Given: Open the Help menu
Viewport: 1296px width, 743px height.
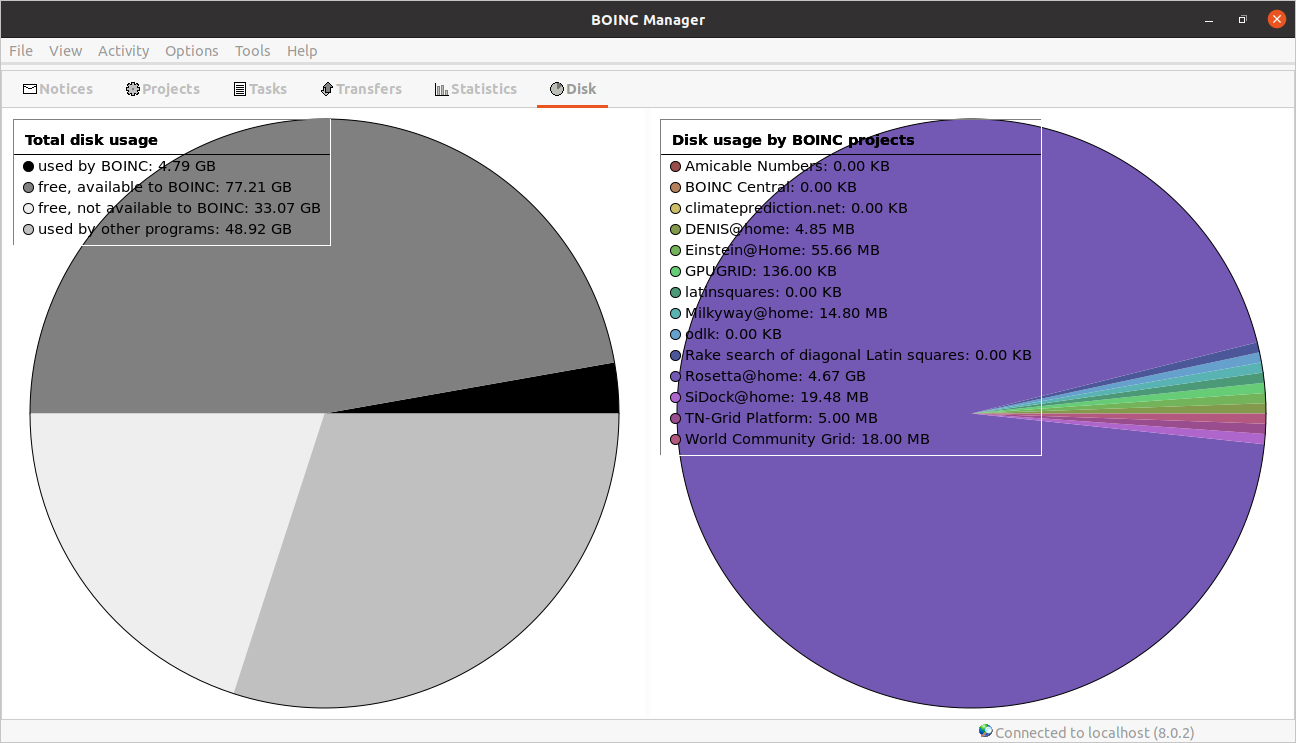Looking at the screenshot, I should click(x=302, y=51).
